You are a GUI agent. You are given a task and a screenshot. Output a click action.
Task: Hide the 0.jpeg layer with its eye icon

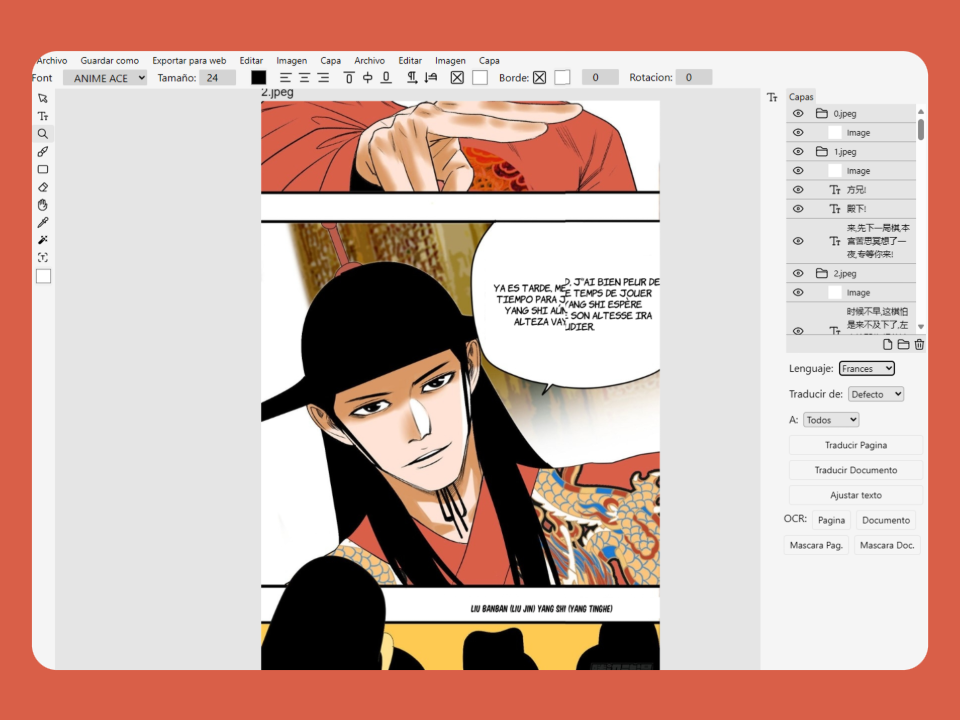[x=797, y=113]
